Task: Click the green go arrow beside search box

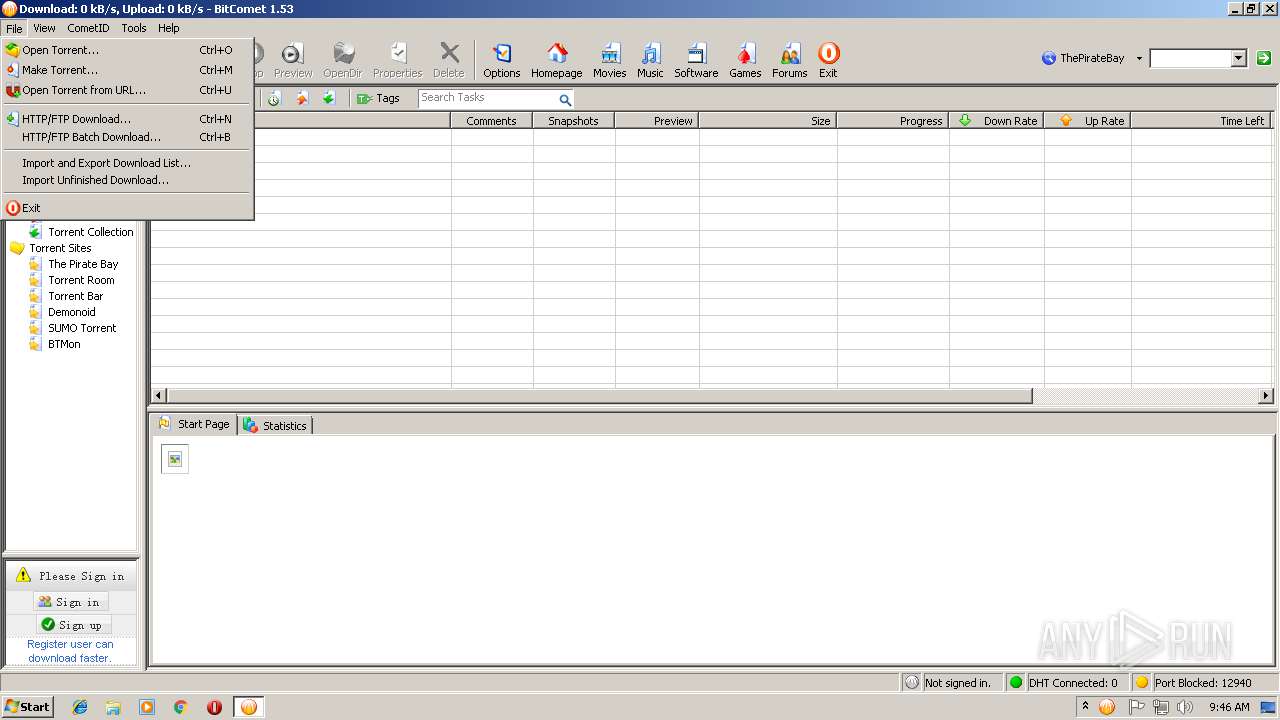Action: [x=1264, y=58]
